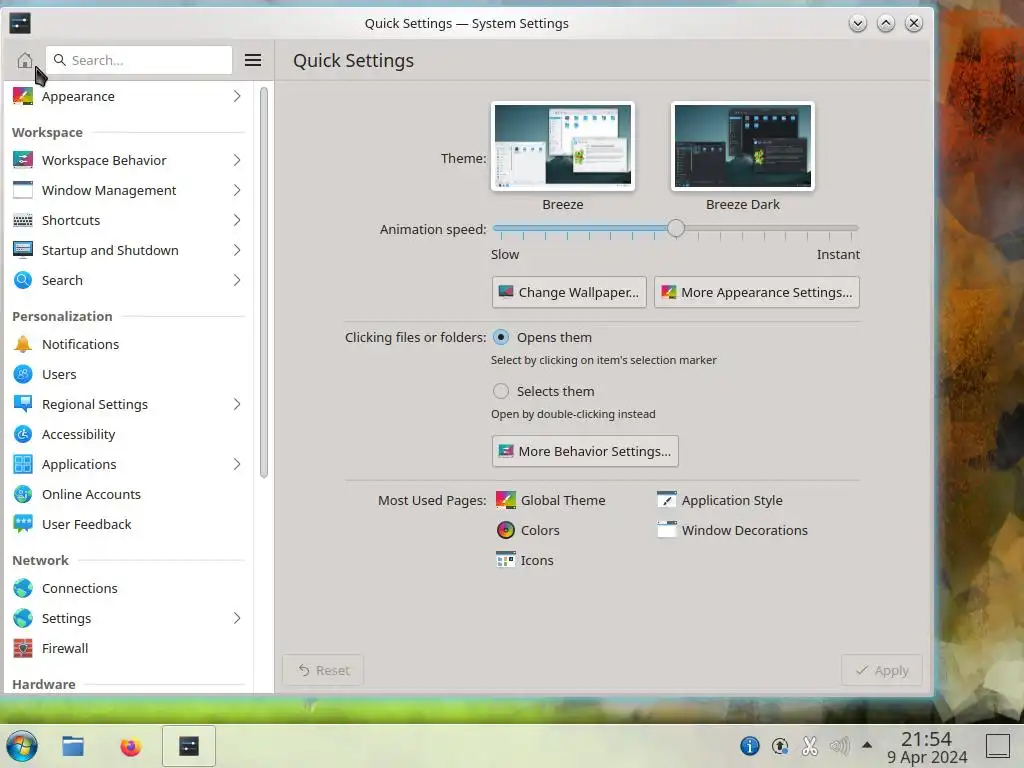Open the file manager from taskbar

coord(73,746)
